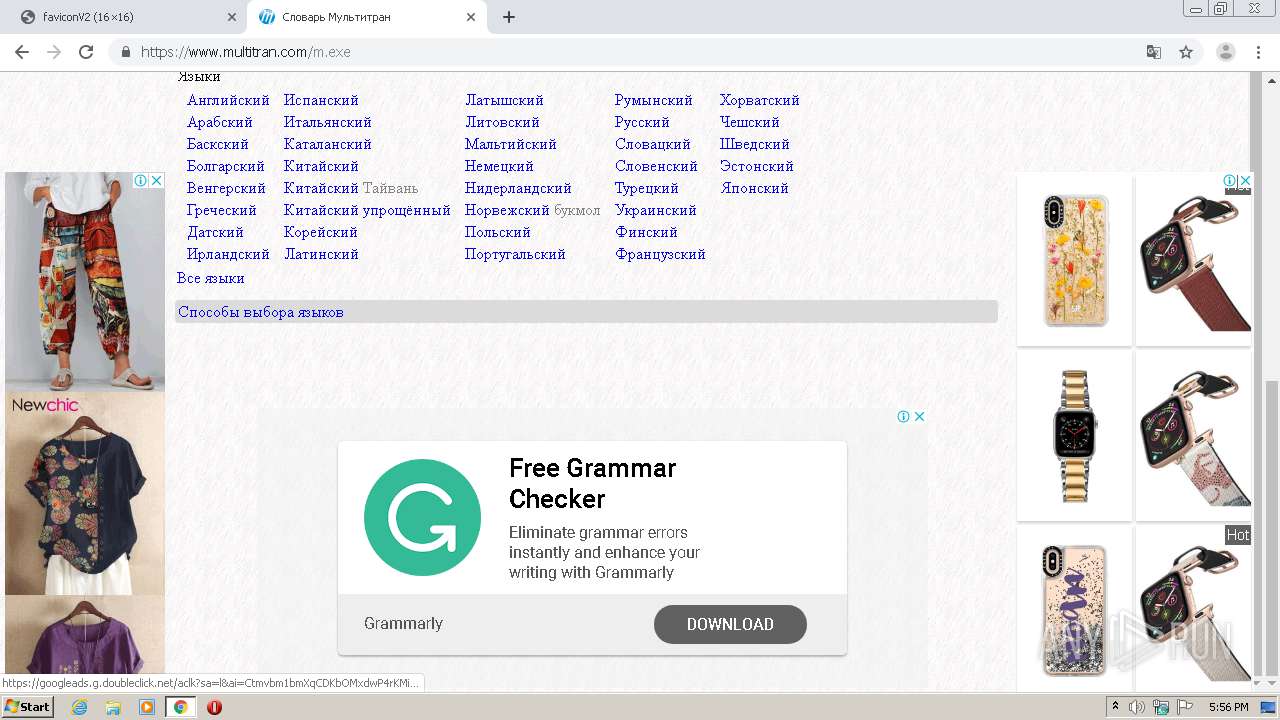Viewport: 1280px width, 720px height.
Task: Select the Французский language link
Action: [660, 254]
